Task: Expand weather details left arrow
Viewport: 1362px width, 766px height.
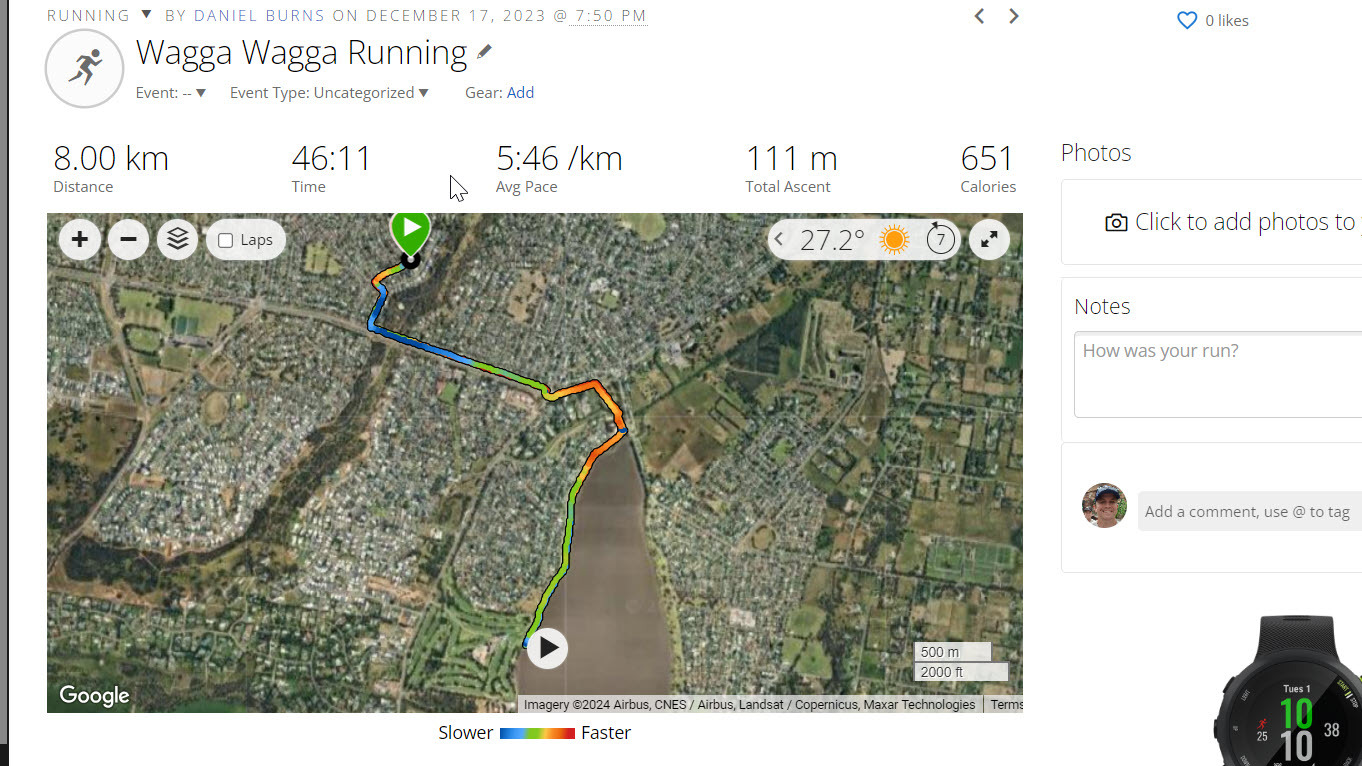Action: click(x=779, y=240)
